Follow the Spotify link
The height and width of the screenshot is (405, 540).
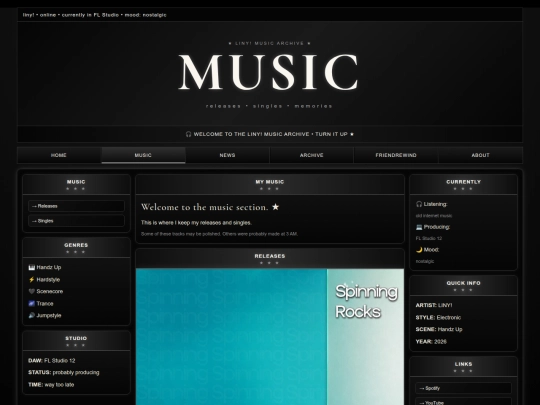463,388
